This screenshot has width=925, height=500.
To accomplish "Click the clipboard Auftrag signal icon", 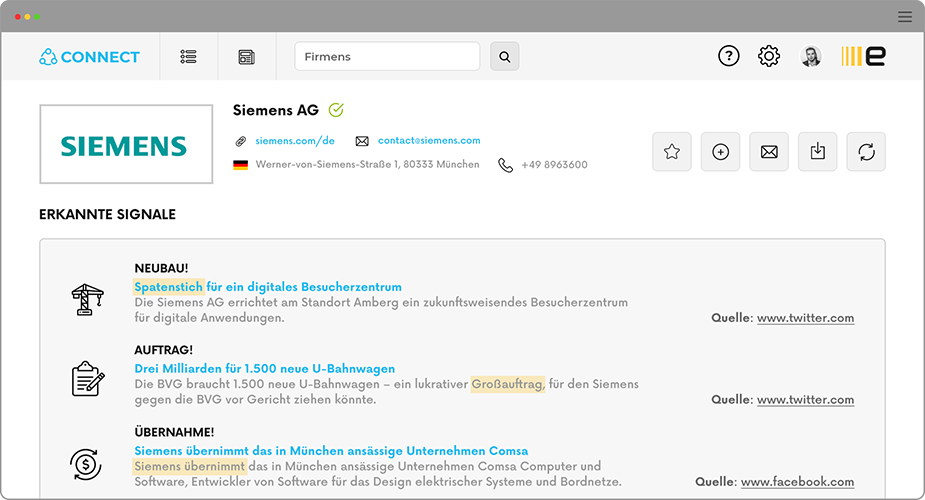I will point(88,379).
